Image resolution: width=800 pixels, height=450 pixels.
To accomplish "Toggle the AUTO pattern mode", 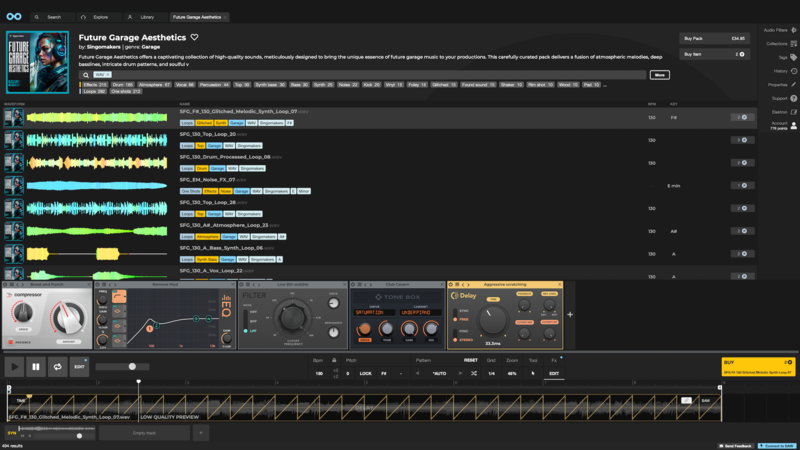I will [x=439, y=373].
